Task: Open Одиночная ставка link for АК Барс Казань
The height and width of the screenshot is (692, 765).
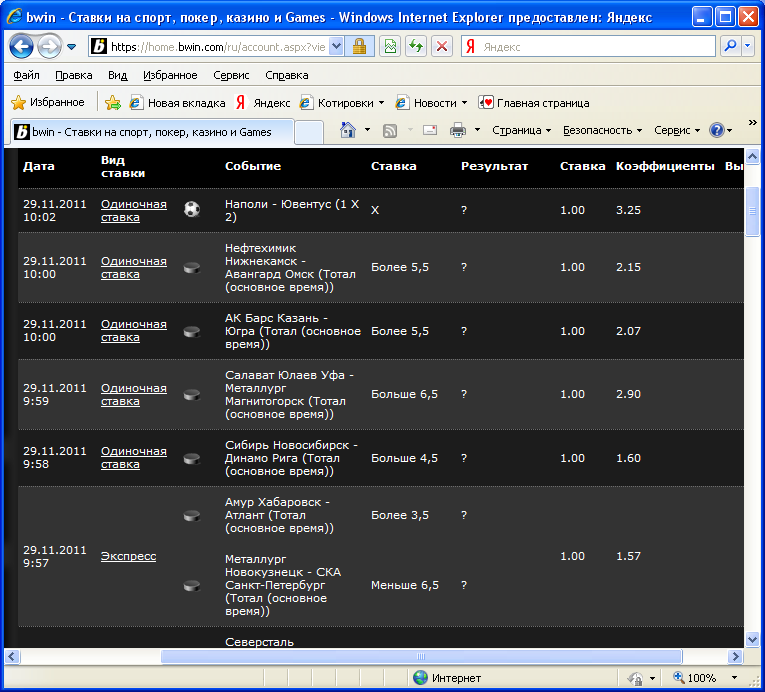Action: (134, 330)
